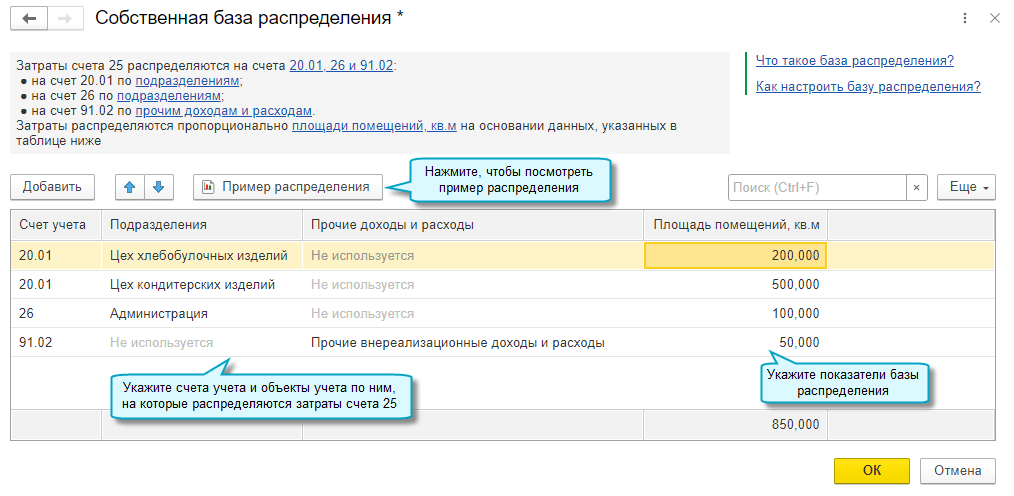Screen dimensions: 1014x496
Task: Select the 'Администрация' row cell
Action: click(x=151, y=313)
